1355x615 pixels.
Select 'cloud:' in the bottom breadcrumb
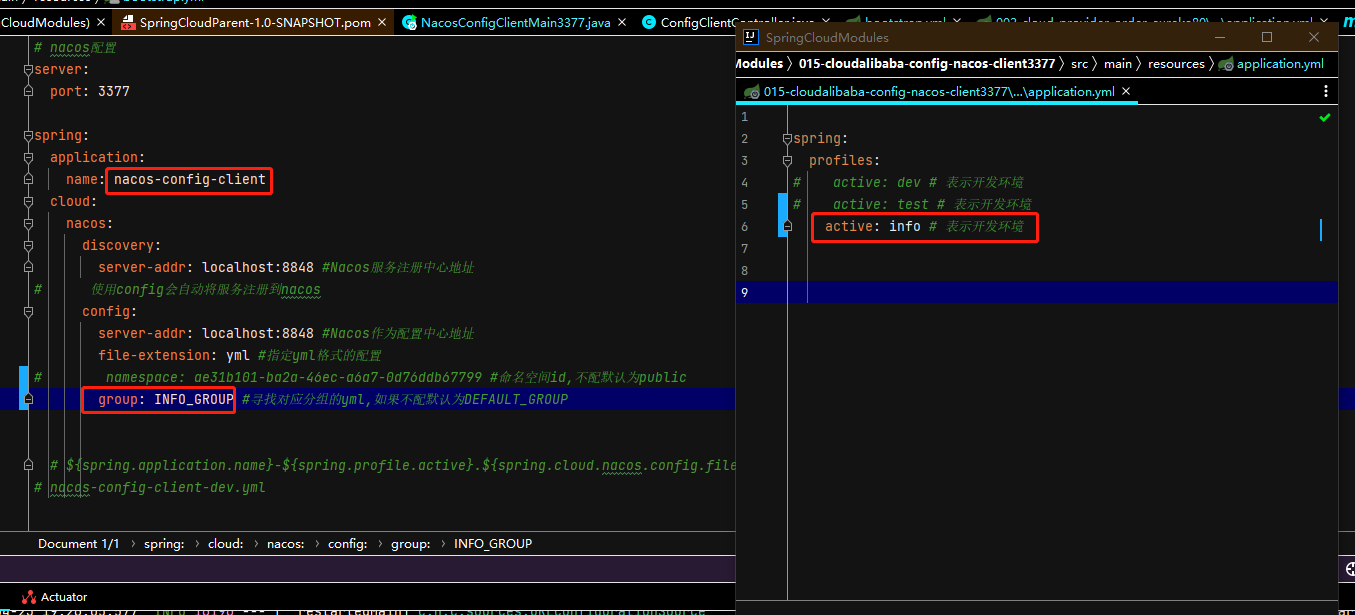tap(225, 544)
